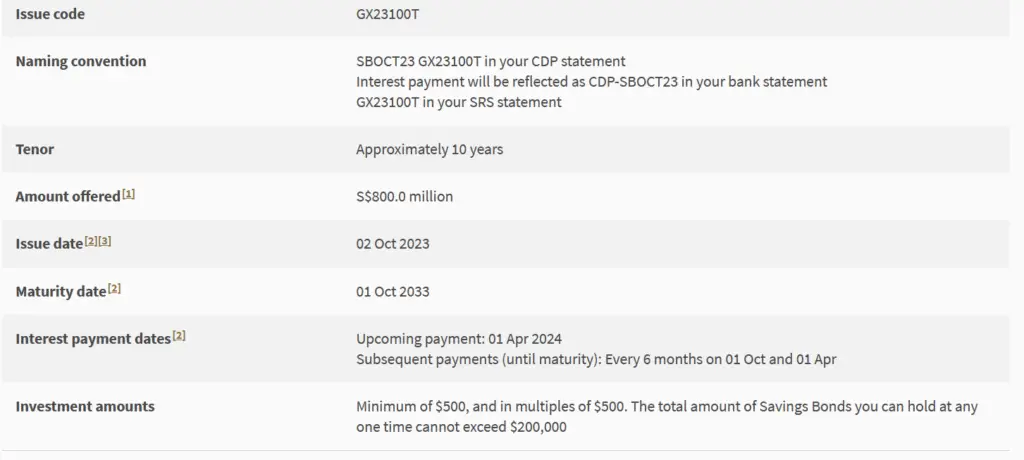Click the subsequent payments every 6 months line

pos(596,359)
